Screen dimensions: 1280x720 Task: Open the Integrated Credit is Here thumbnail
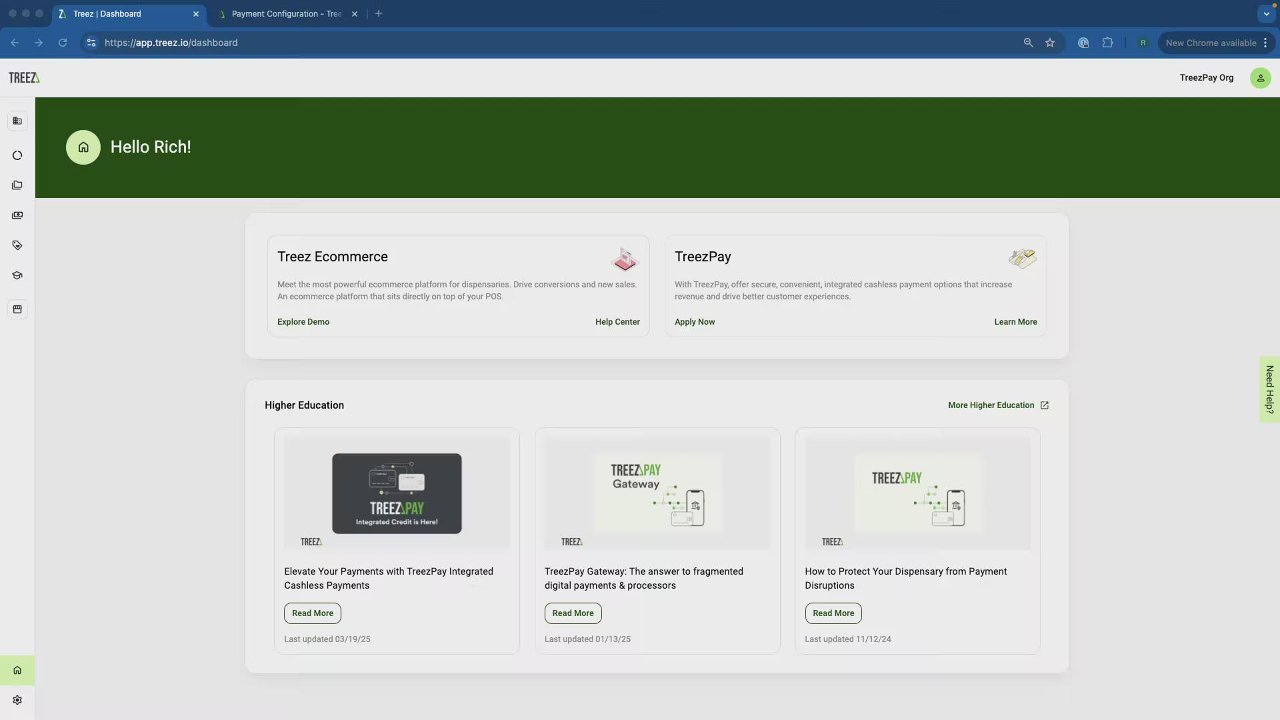point(397,493)
